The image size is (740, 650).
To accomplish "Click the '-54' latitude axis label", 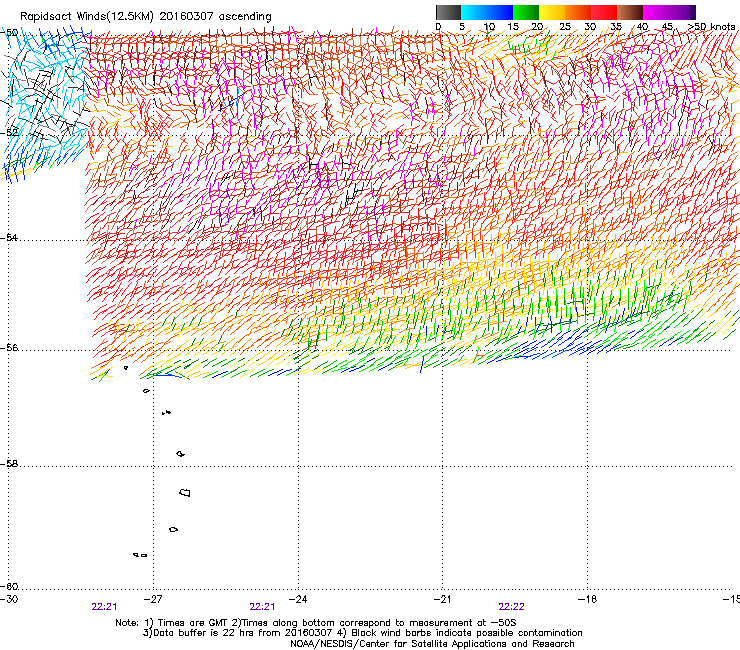I will pos(10,238).
